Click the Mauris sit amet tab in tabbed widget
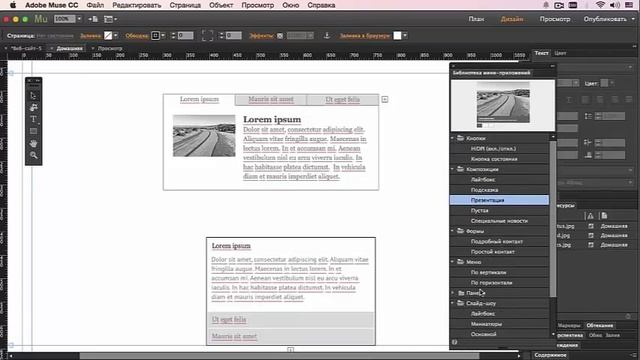This screenshot has height=360, width=640. coord(271,100)
